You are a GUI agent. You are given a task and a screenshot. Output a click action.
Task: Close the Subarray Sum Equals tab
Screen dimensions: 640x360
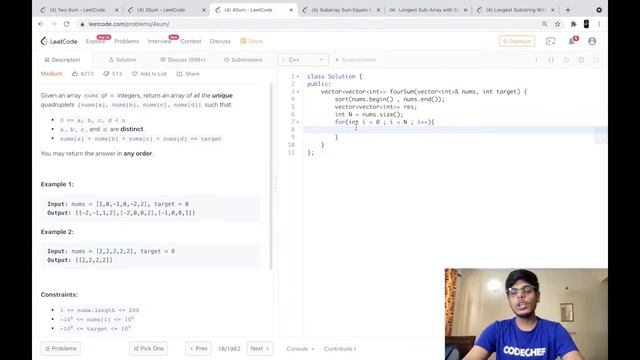[x=378, y=10]
